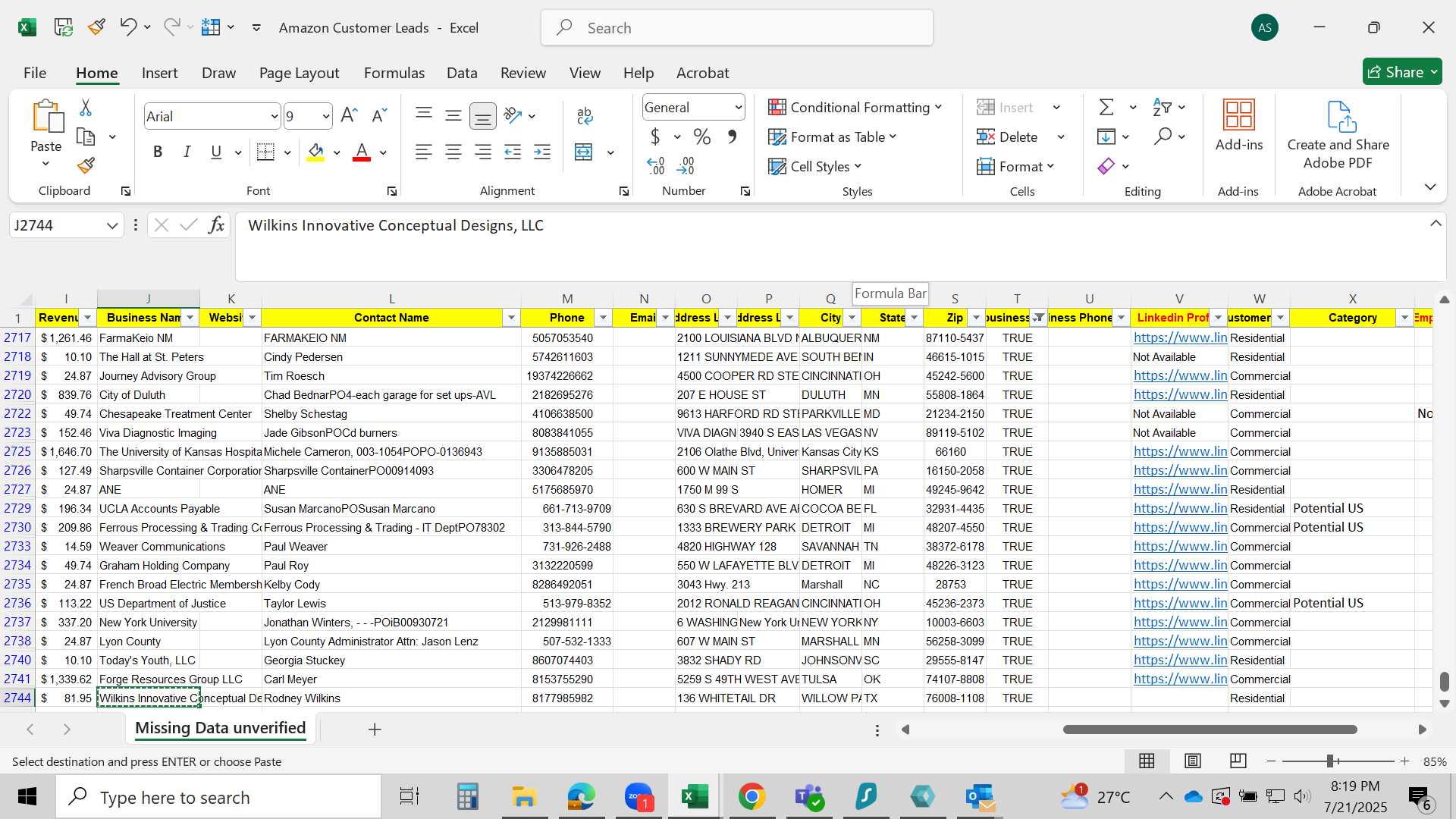Open LinkedIn link for Forge Resources Group row

pos(1180,679)
